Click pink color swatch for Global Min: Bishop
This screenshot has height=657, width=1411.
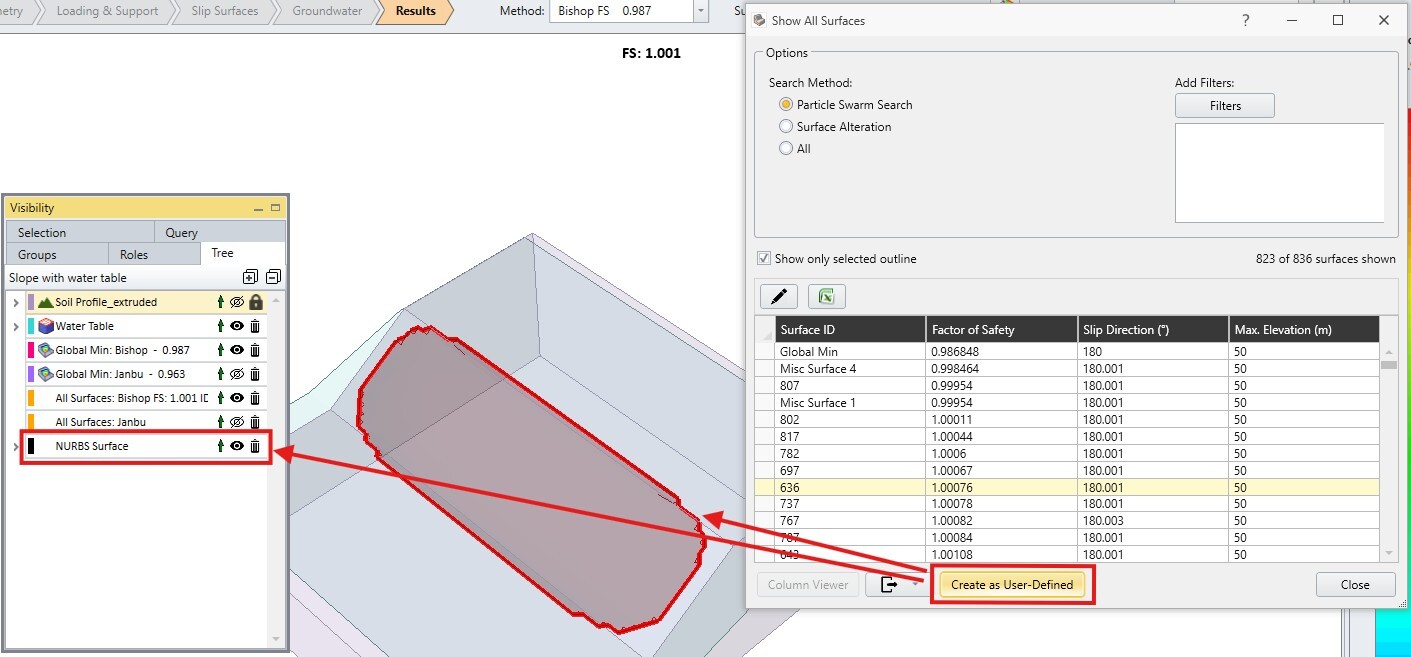(31, 350)
